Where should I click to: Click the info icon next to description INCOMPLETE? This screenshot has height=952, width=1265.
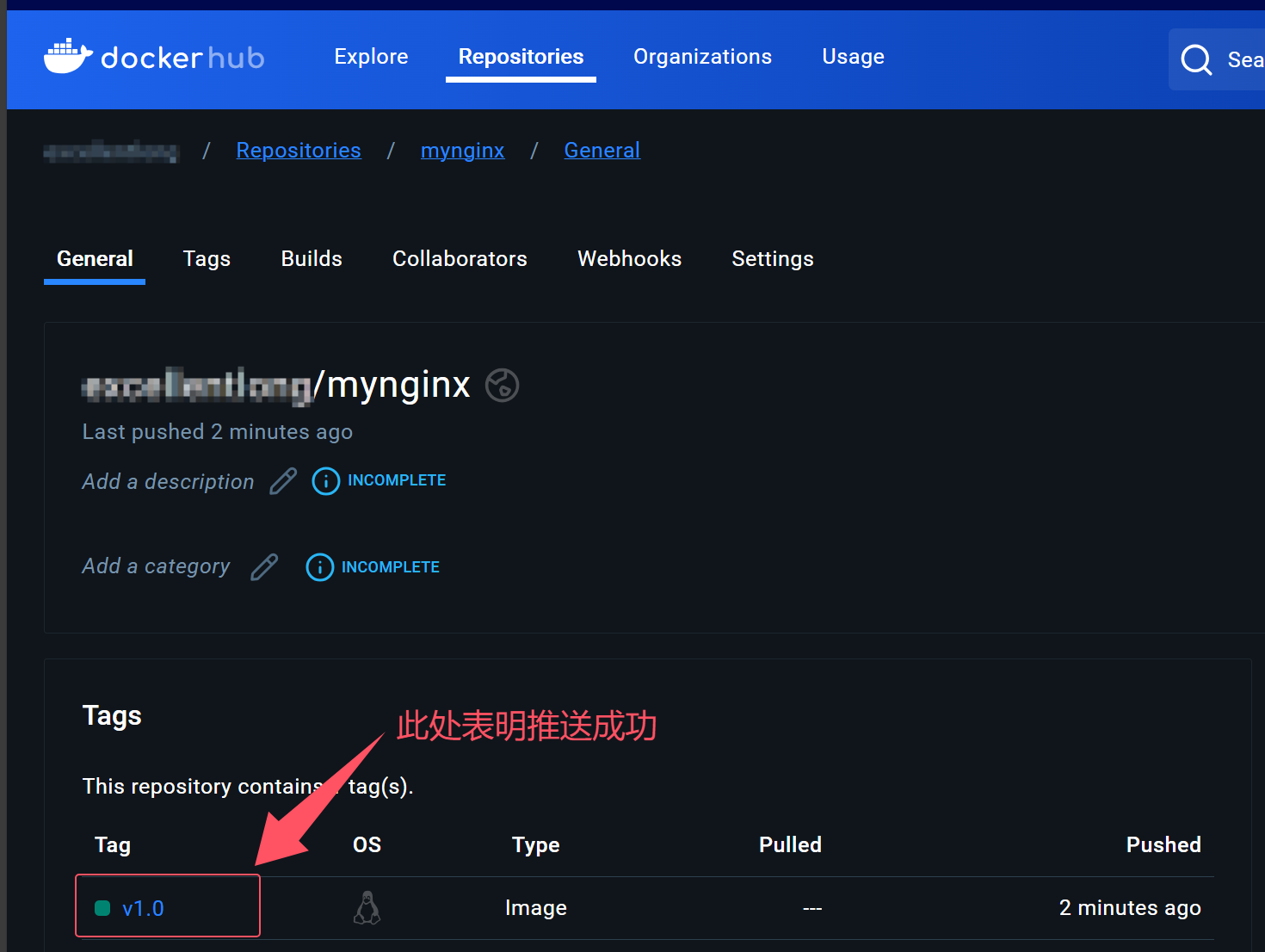click(325, 481)
